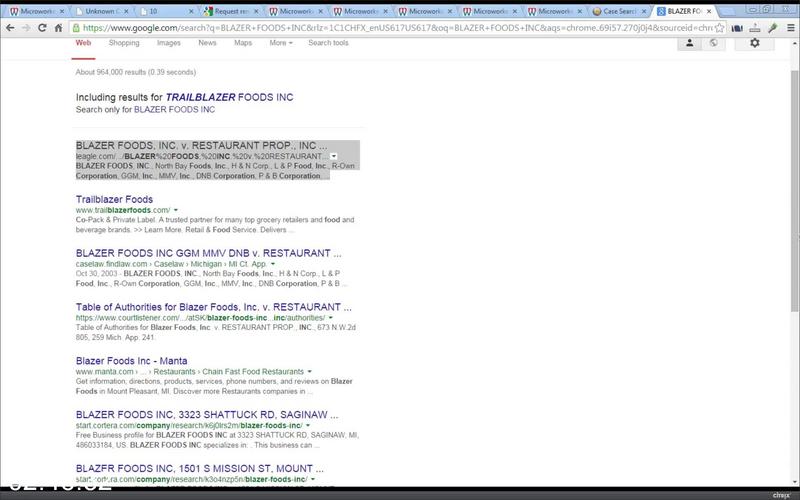Switch to the Request tab
This screenshot has height=500, width=800.
[x=231, y=11]
